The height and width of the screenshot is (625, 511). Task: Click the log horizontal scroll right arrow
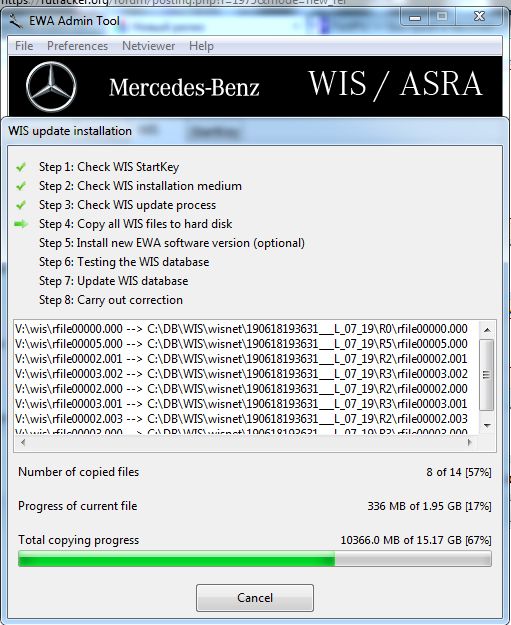470,442
